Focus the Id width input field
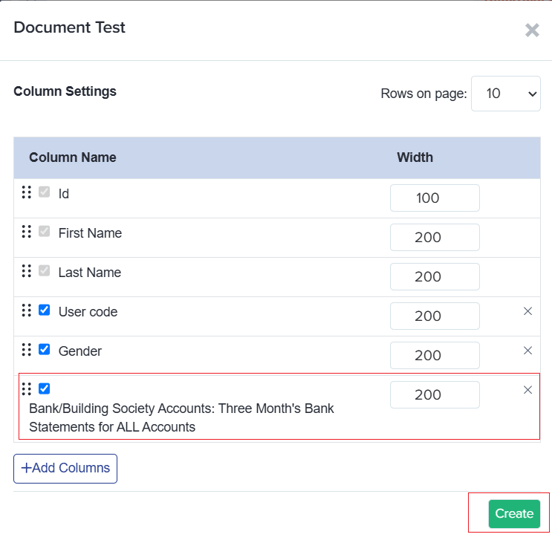 pos(434,198)
